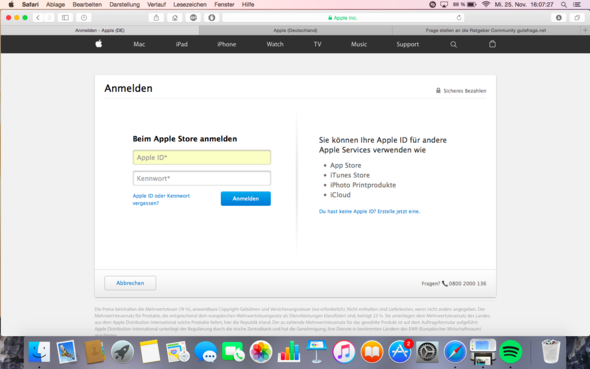Open the search magnifier in Apple navigation
This screenshot has width=590, height=369.
tap(453, 44)
